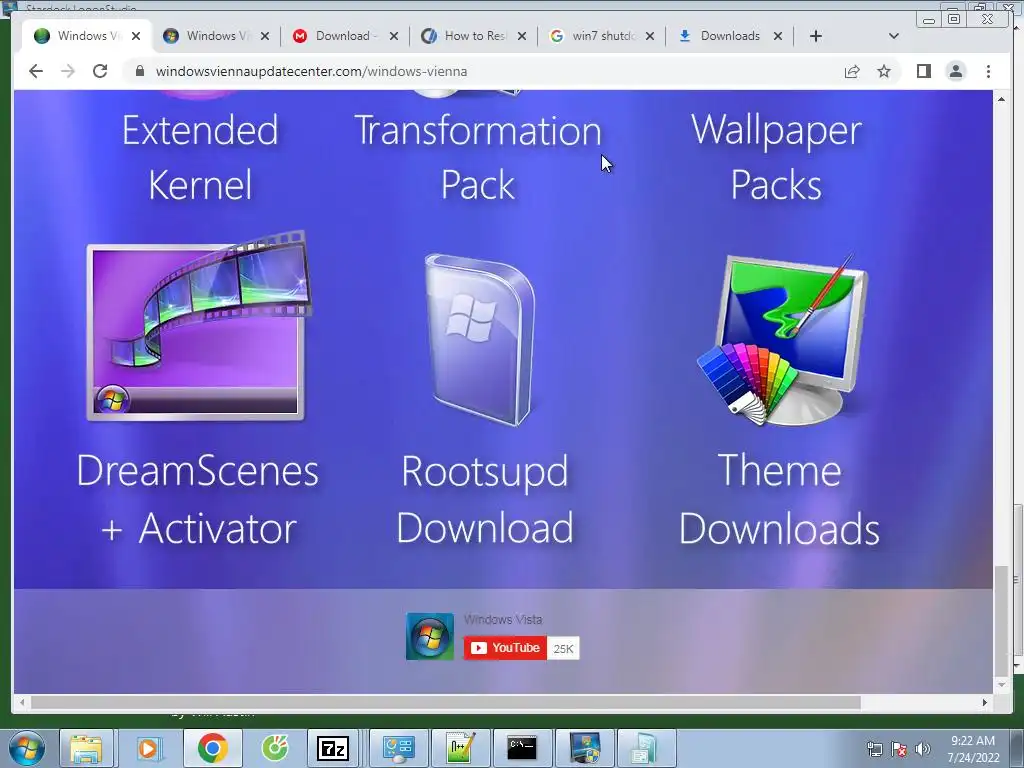The image size is (1024, 768).
Task: Open the monitor shield taskbar icon
Action: tap(584, 748)
